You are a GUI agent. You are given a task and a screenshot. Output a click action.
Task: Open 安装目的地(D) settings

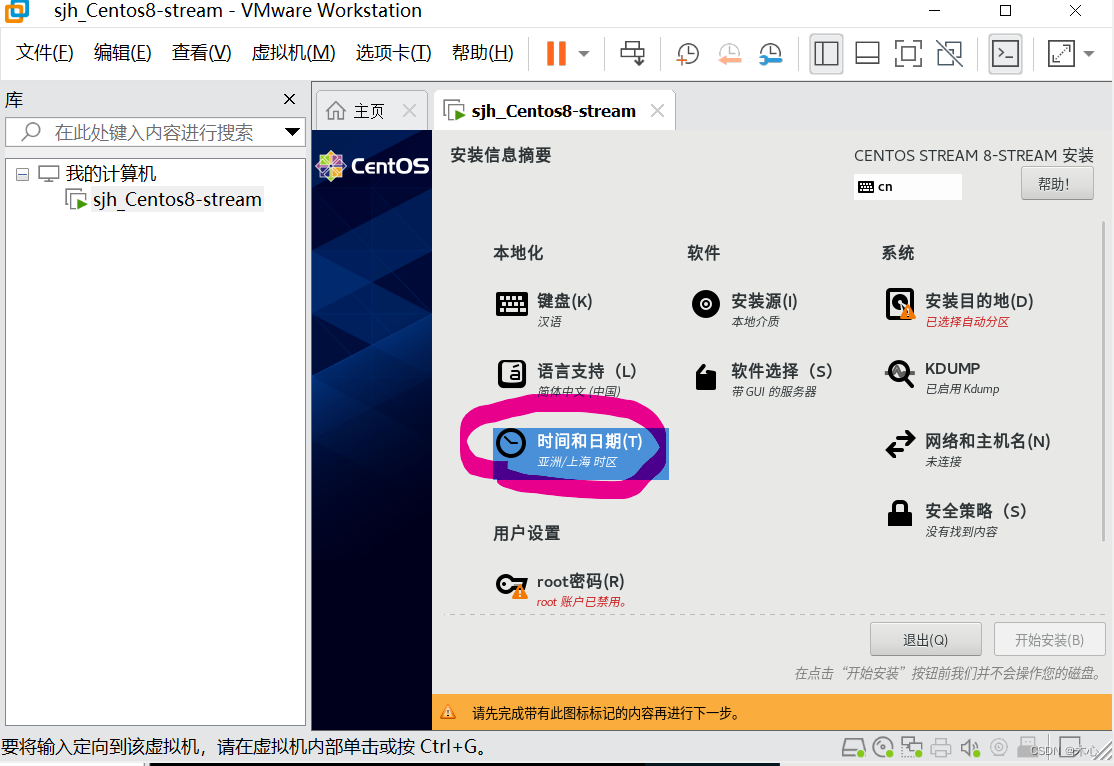pos(959,308)
